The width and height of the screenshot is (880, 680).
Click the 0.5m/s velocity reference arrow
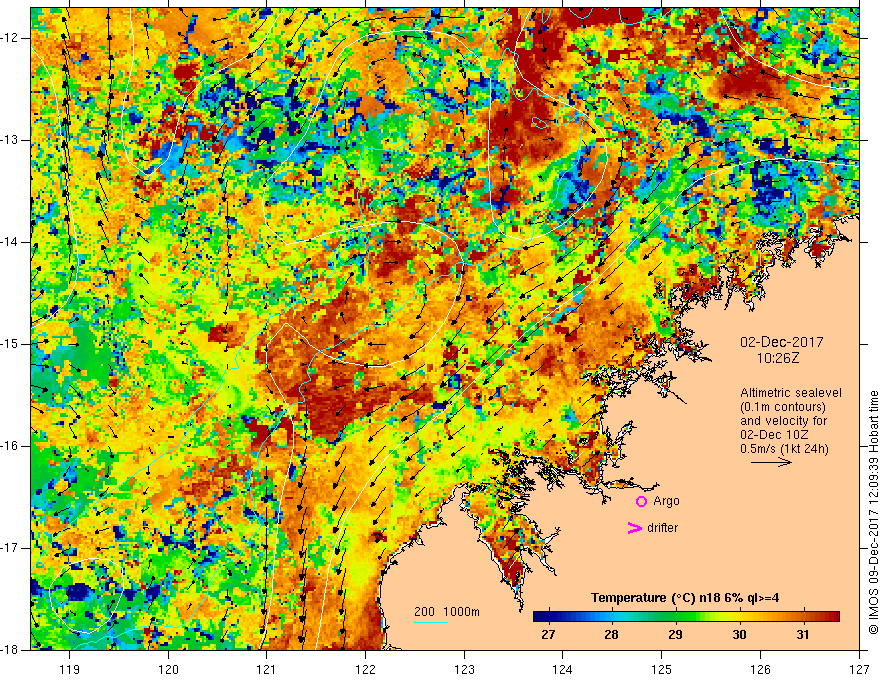[x=771, y=462]
